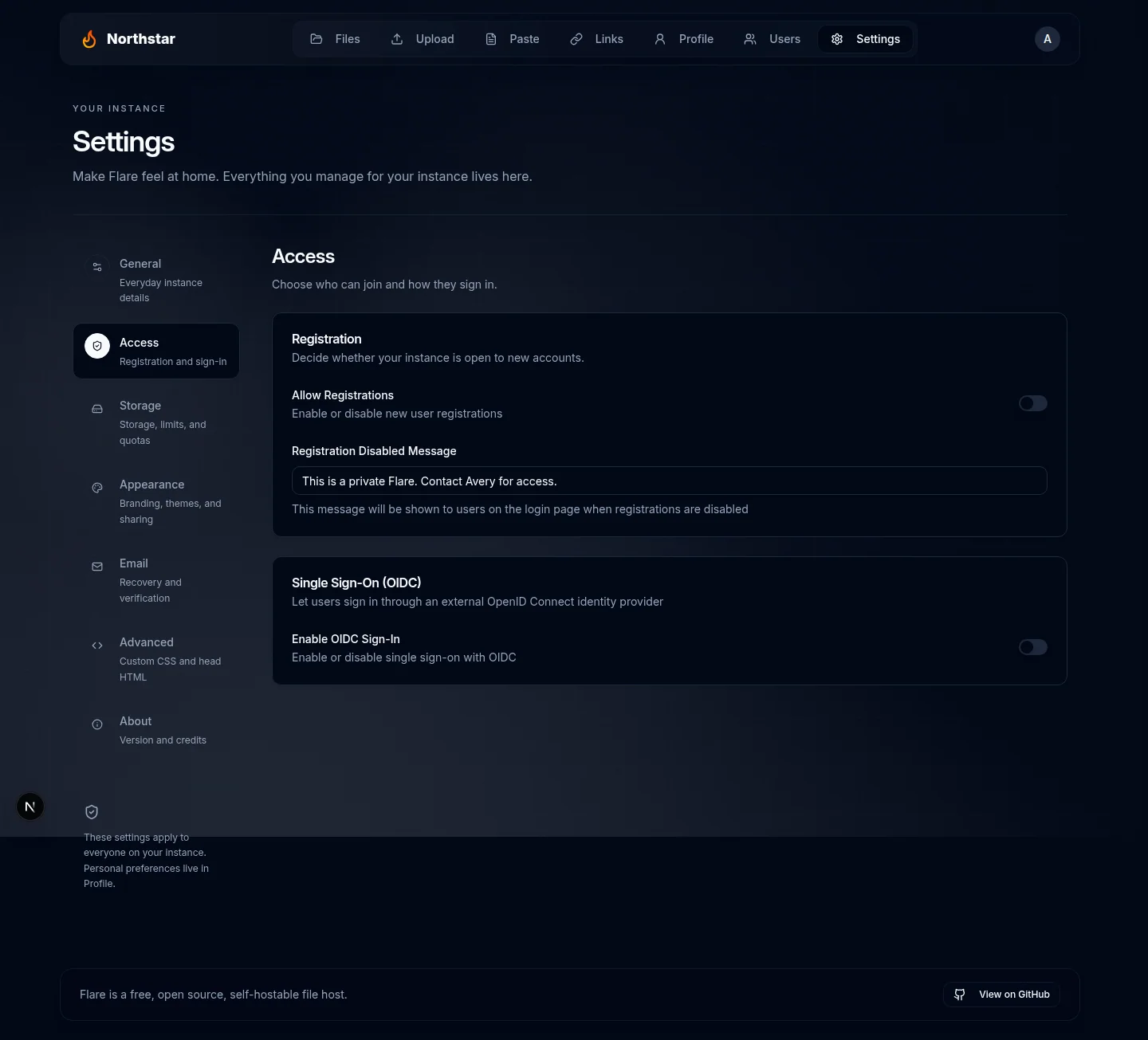Viewport: 1148px width, 1040px height.
Task: Go to the Upload tab
Action: (x=423, y=39)
